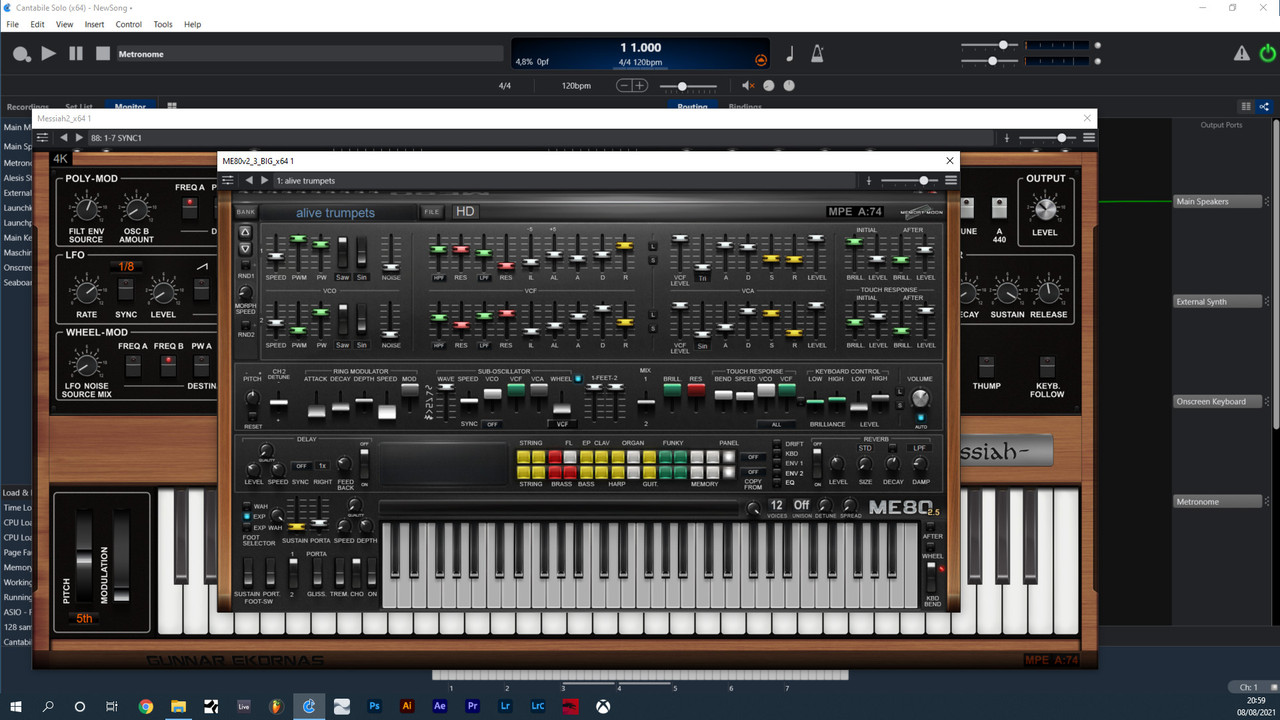The width and height of the screenshot is (1280, 720).
Task: Open the reverb LPF filter selector
Action: tap(919, 448)
